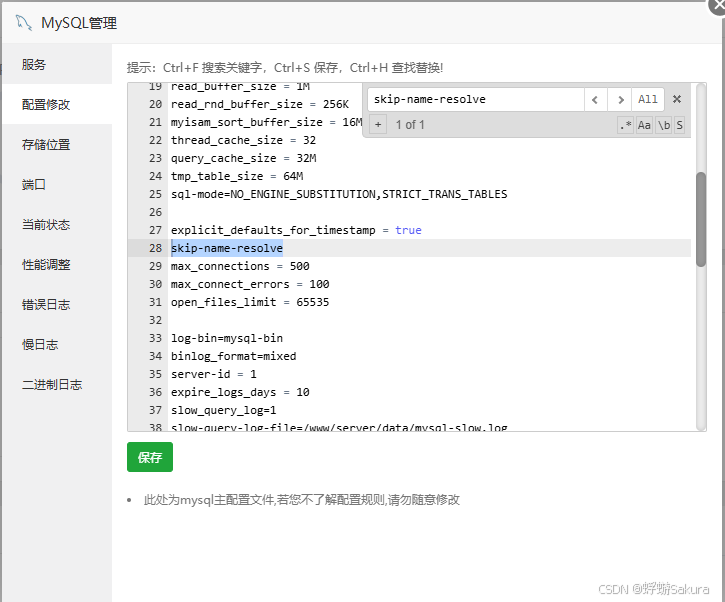Click line slow_query_log=1
This screenshot has height=602, width=725.
pyautogui.click(x=223, y=410)
